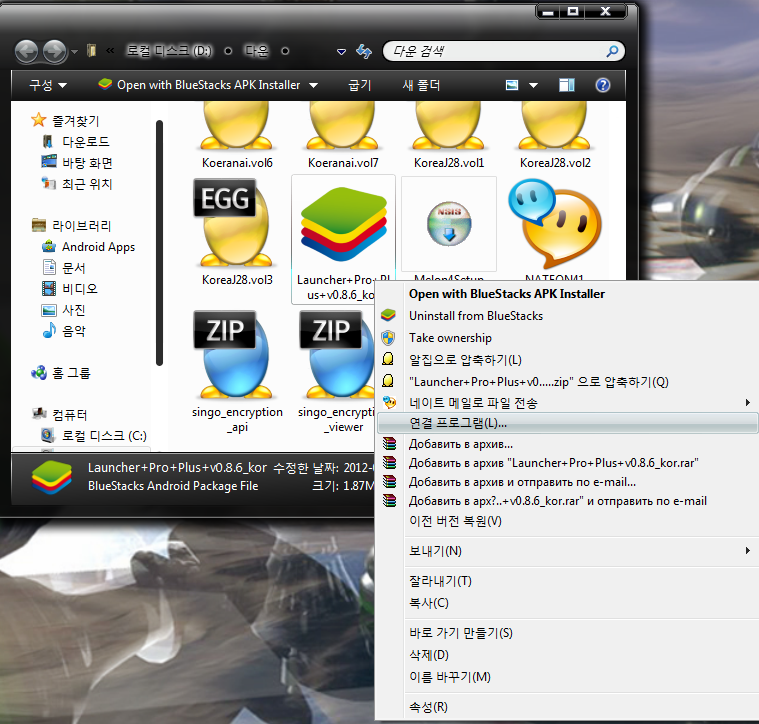This screenshot has width=759, height=724.
Task: Choose Take ownership in context menu
Action: [566, 338]
